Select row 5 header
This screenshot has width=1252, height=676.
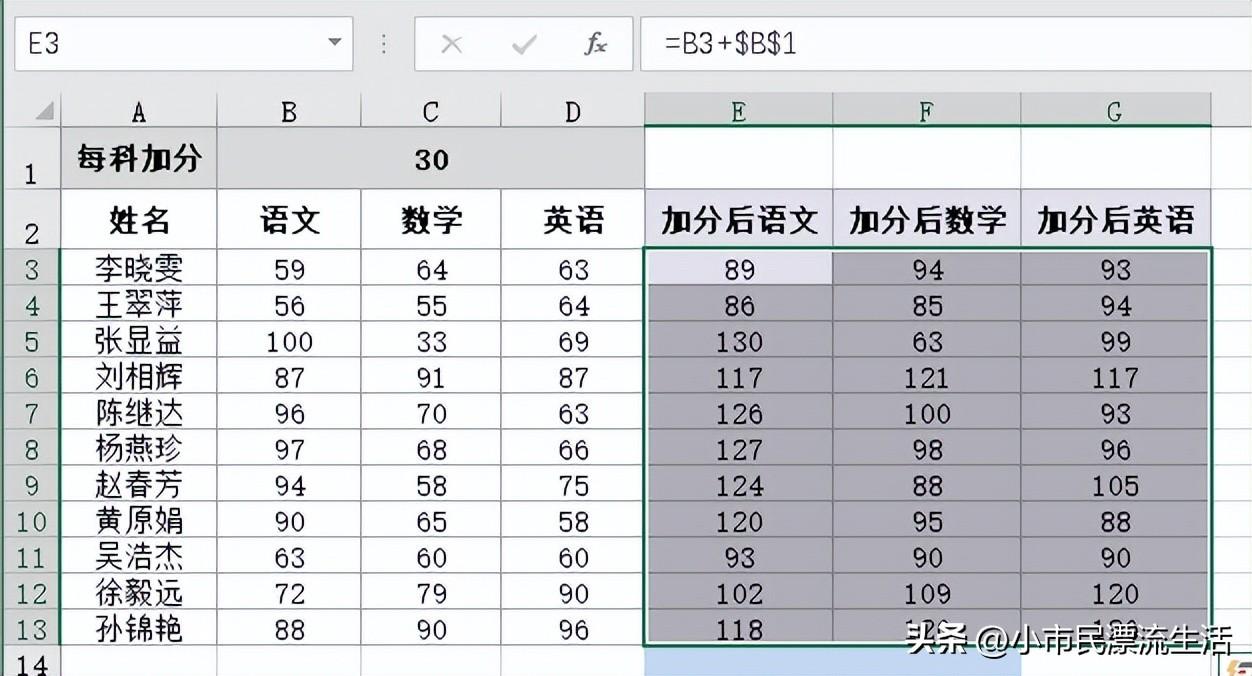tap(30, 341)
